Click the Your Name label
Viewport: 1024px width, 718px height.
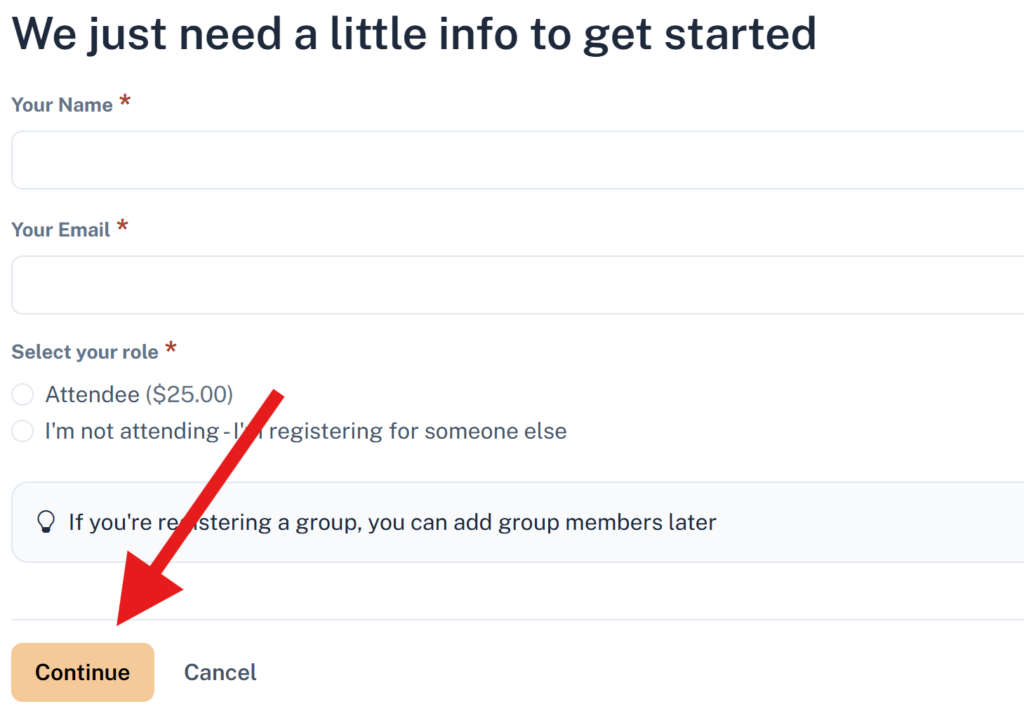pos(60,104)
